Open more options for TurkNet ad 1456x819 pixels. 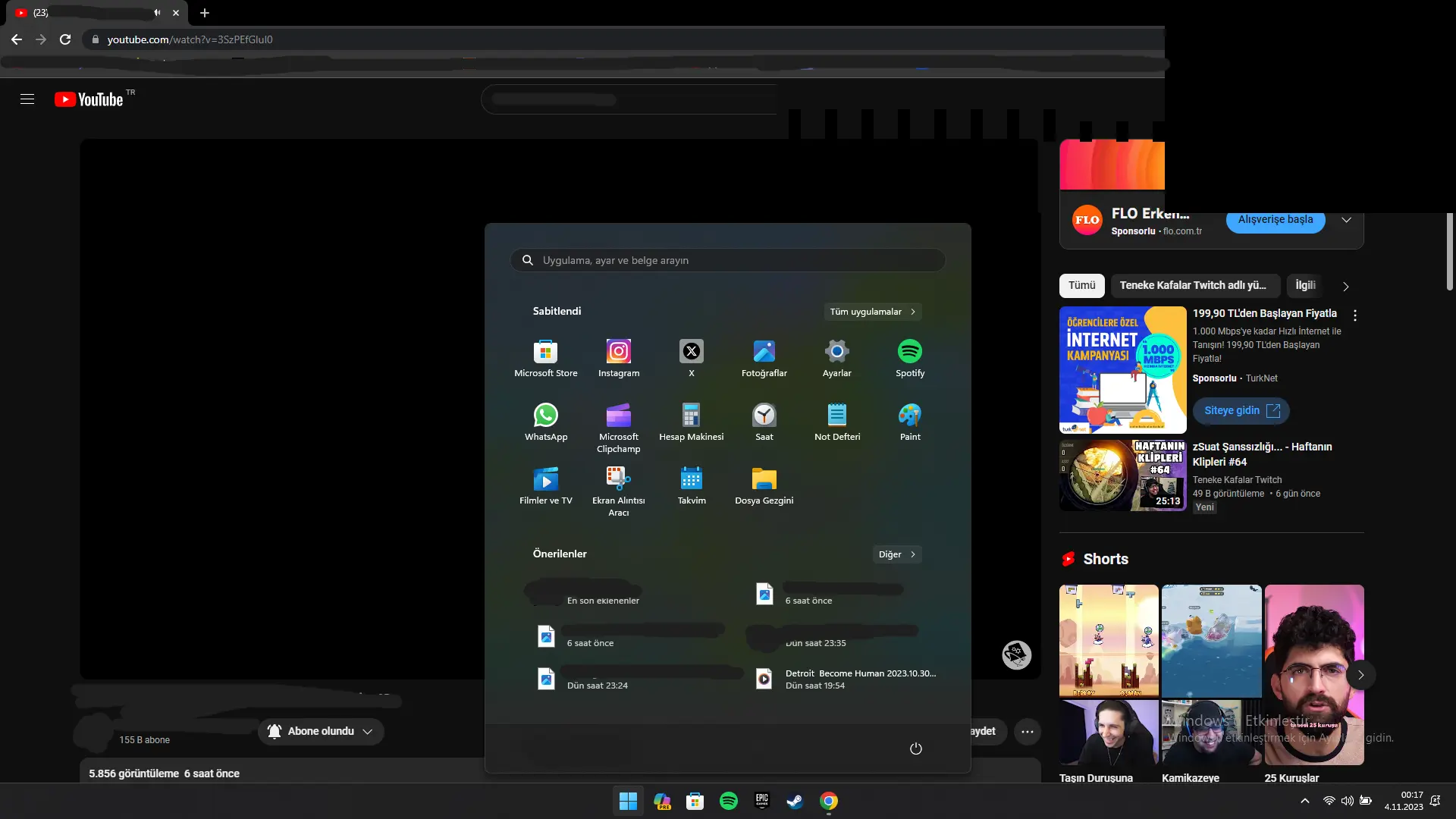click(x=1354, y=315)
